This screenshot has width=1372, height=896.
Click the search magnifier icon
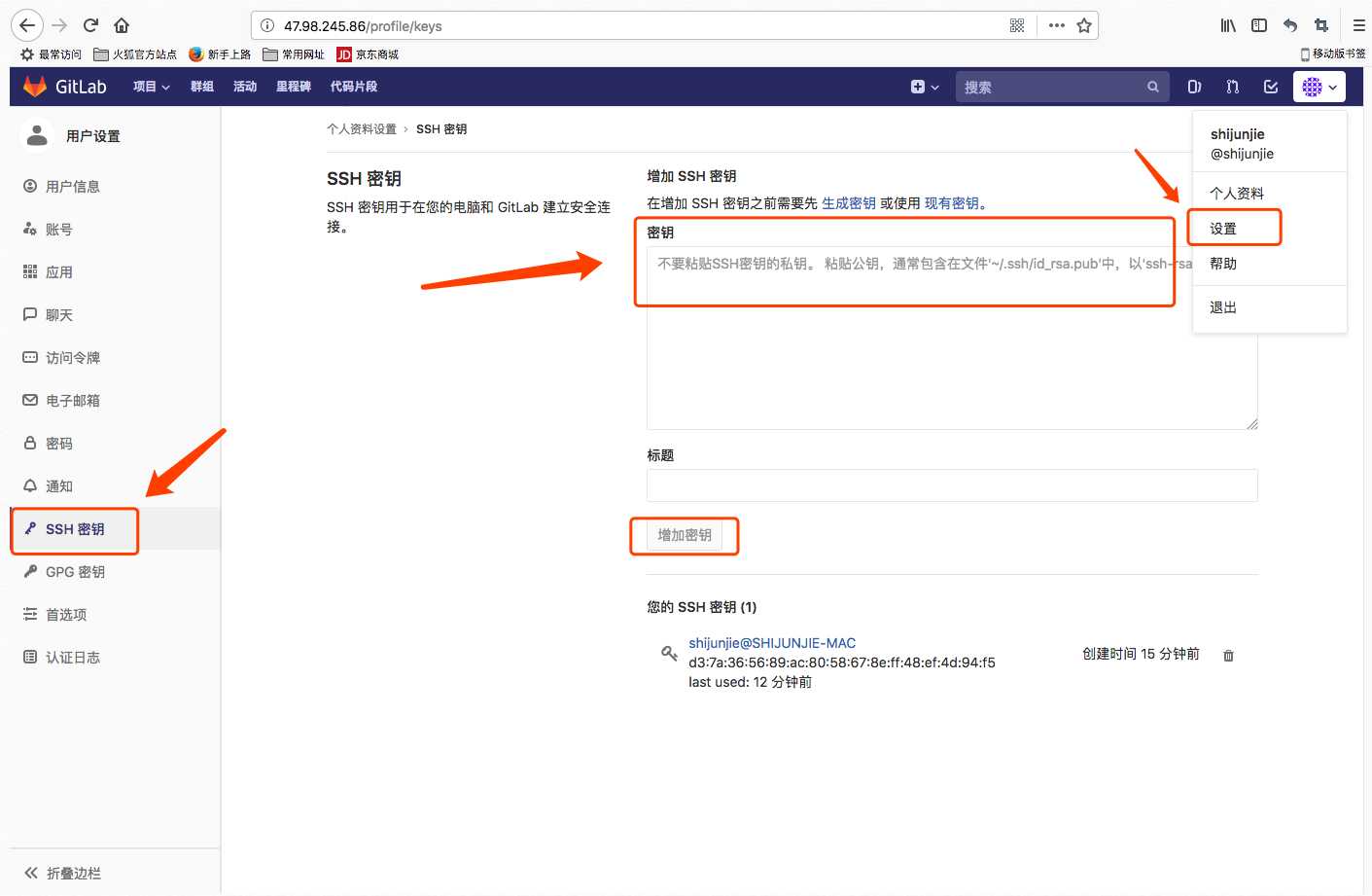[x=1153, y=87]
